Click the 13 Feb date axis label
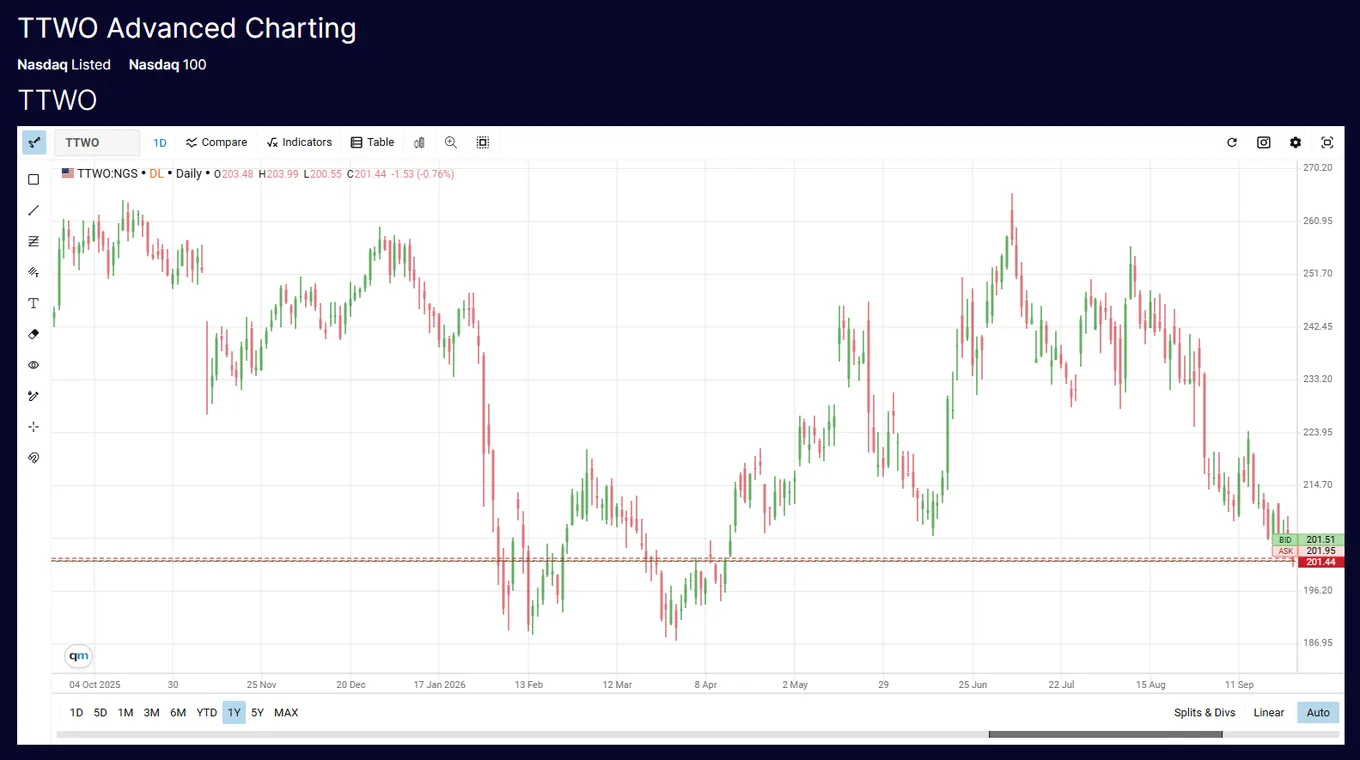This screenshot has width=1360, height=760. tap(528, 685)
